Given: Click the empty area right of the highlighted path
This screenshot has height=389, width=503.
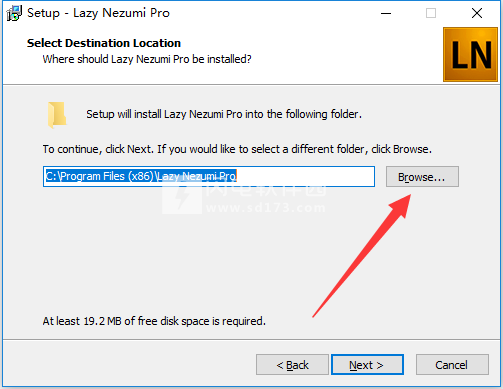Looking at the screenshot, I should [x=305, y=176].
